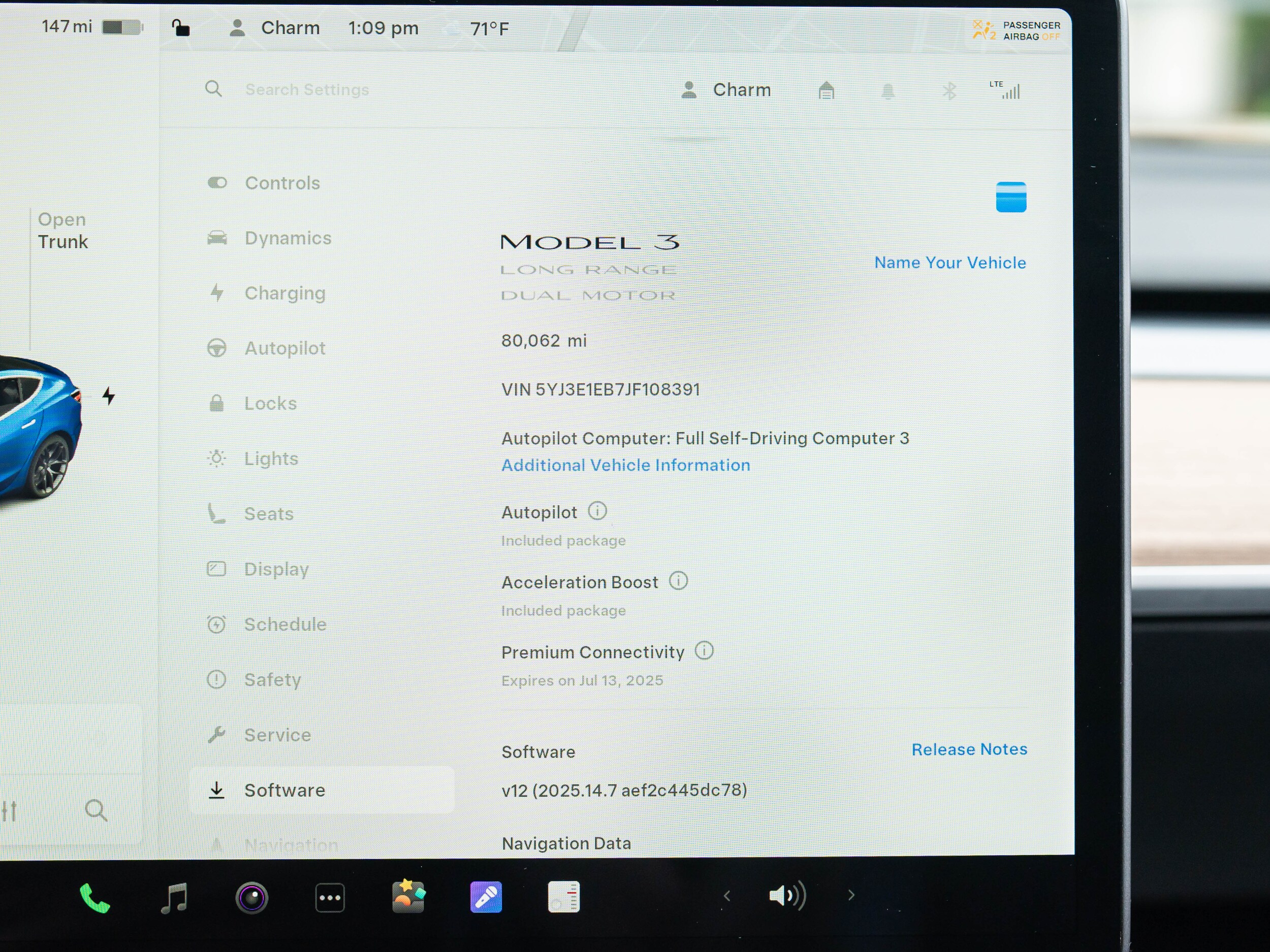Screen dimensions: 1270x952
Task: Open the manual notebook app icon
Action: [564, 897]
